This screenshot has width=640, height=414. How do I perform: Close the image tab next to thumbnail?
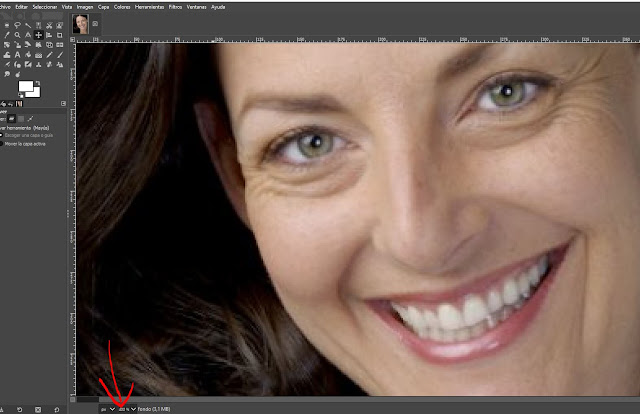[95, 24]
